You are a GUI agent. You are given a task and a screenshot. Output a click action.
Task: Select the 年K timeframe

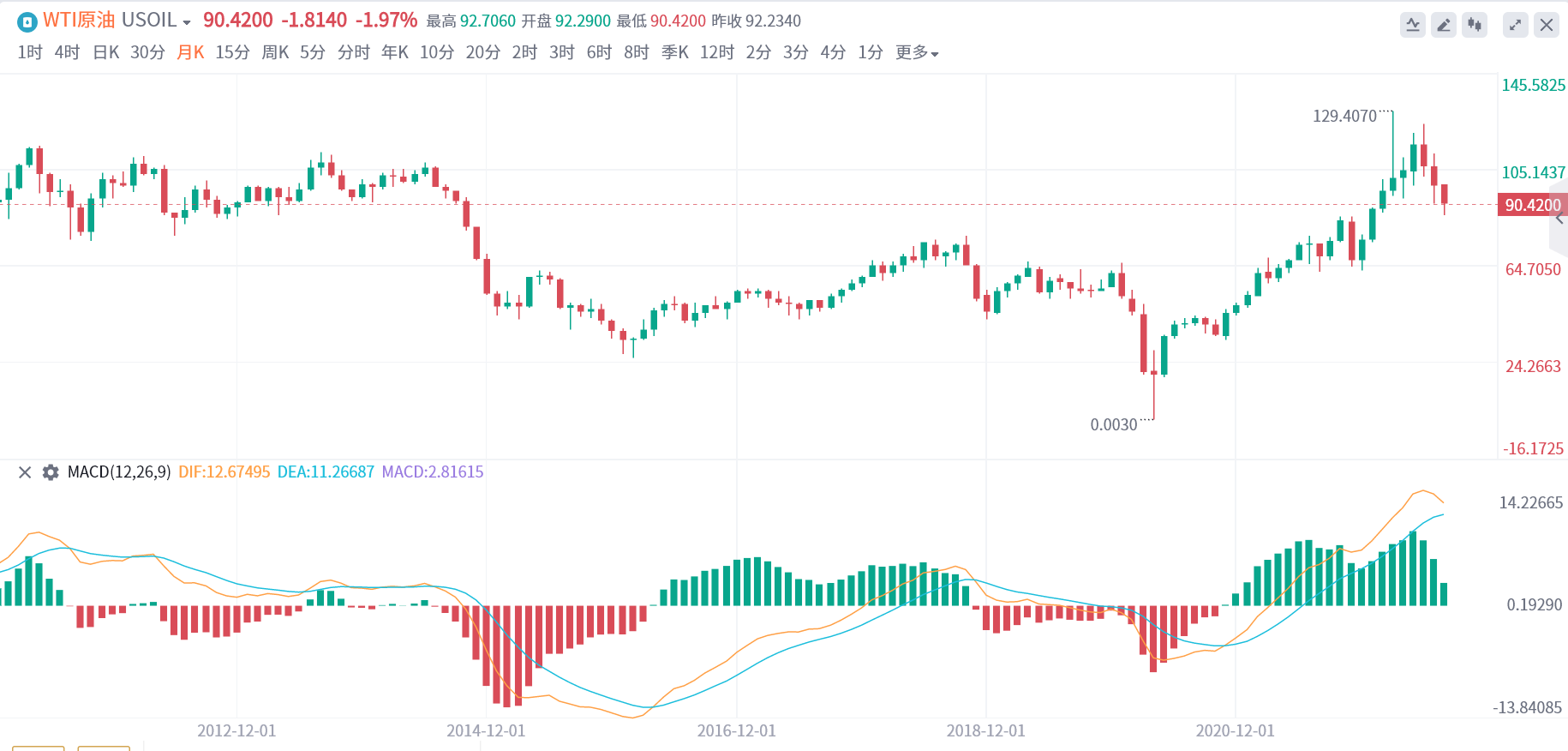[395, 53]
